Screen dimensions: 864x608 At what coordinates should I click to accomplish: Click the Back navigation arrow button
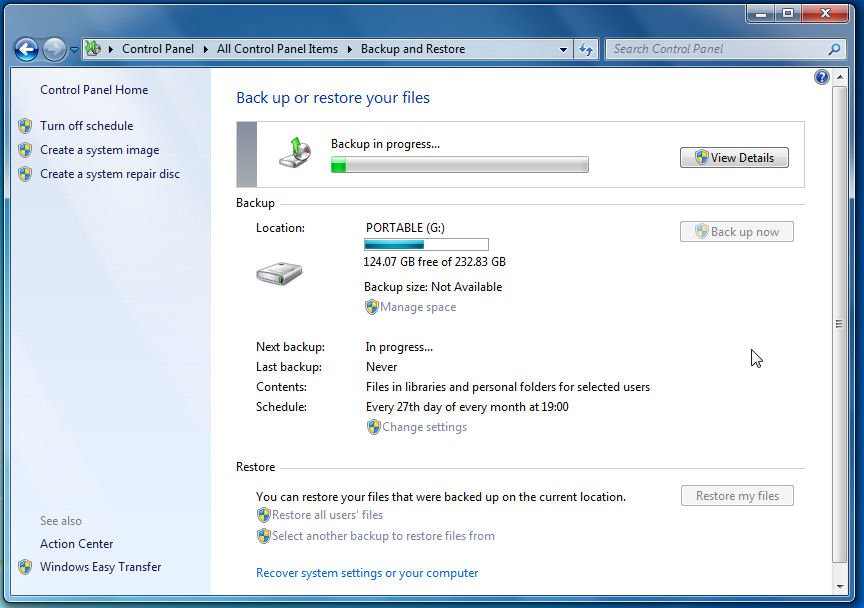click(x=26, y=49)
